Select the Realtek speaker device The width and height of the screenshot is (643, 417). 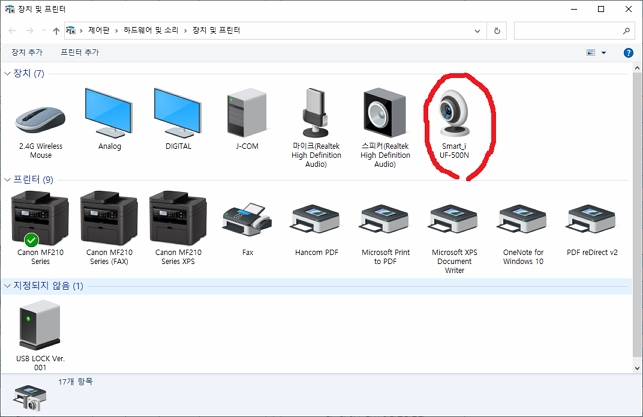tap(385, 128)
